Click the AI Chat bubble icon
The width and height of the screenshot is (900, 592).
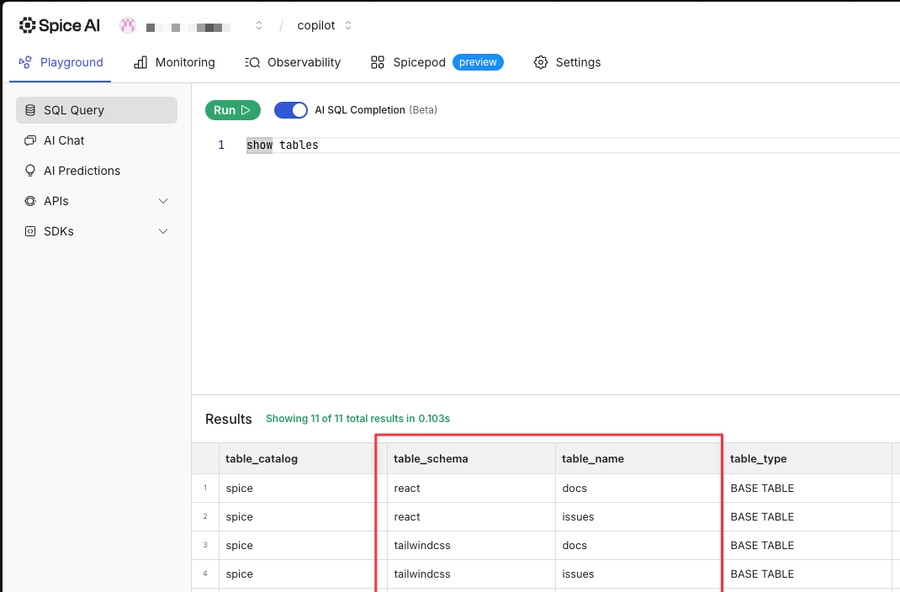[31, 141]
